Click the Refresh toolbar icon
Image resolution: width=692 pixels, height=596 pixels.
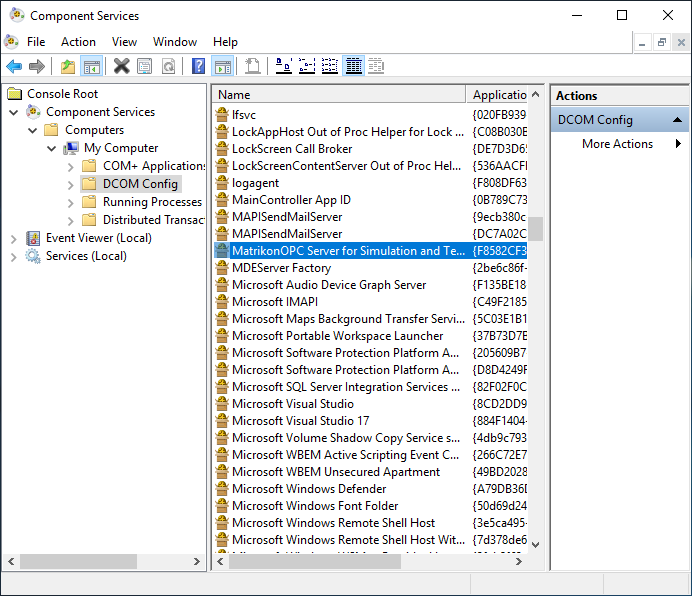(168, 67)
